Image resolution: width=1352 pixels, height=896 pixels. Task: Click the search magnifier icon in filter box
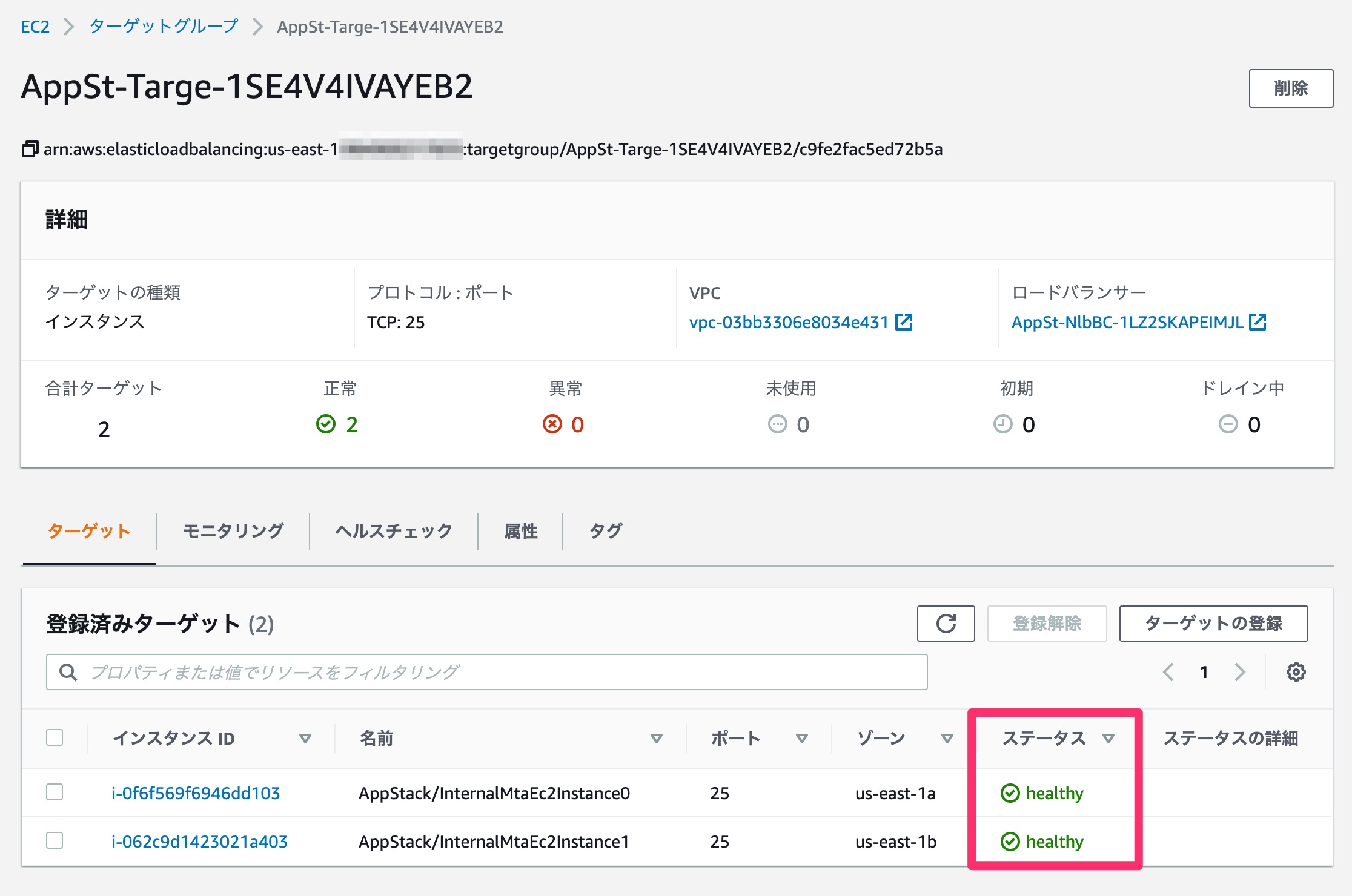click(68, 671)
